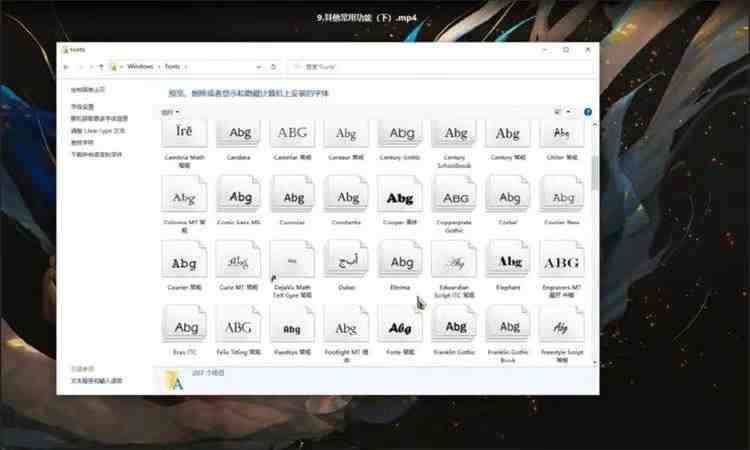Expand the Organize dropdown menu
The image size is (750, 450).
point(168,112)
